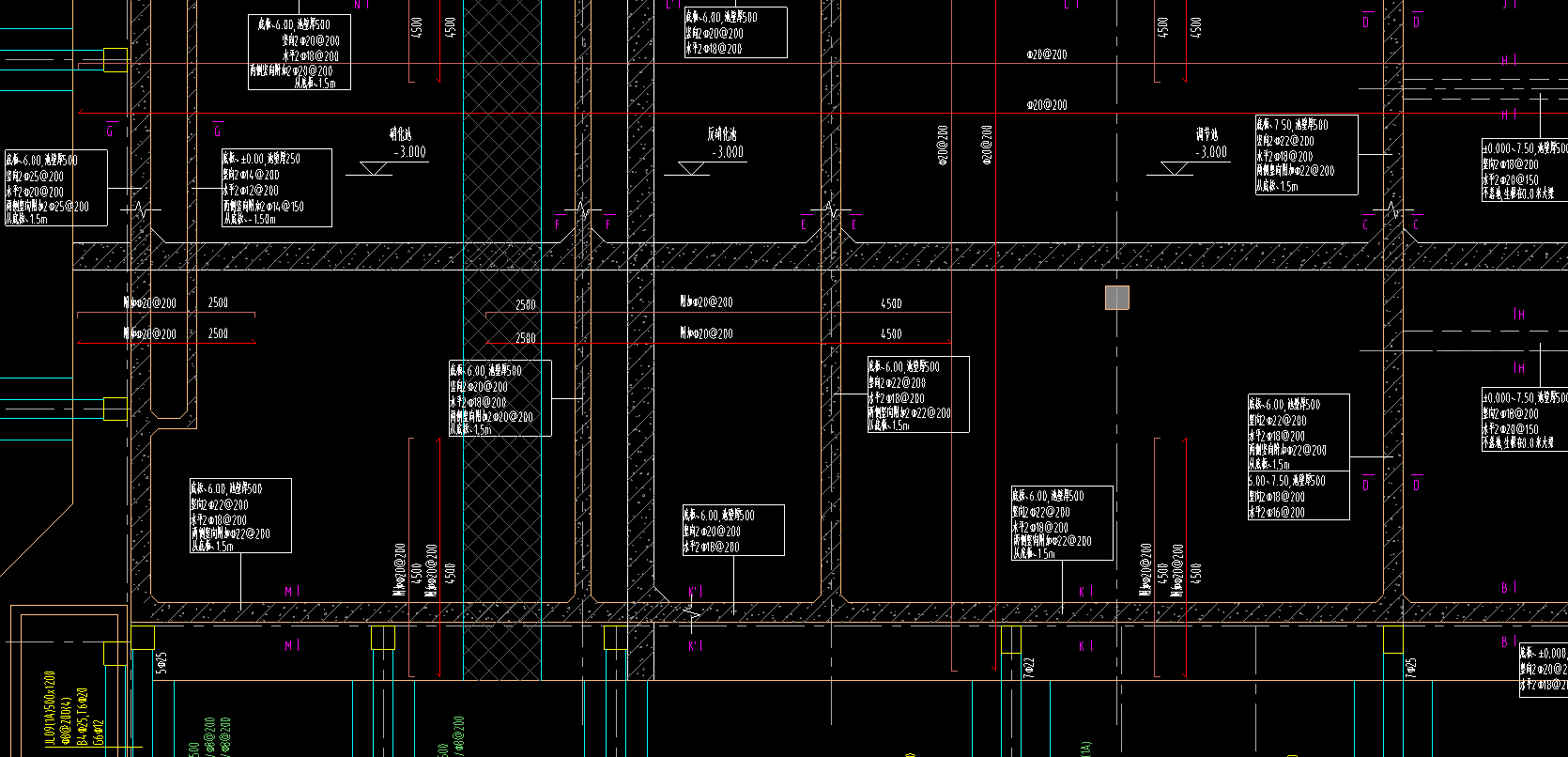Viewport: 1568px width, 757px height.
Task: Select the 5.00~7.50,池壁厚500 annotation line
Action: pyautogui.click(x=1286, y=481)
